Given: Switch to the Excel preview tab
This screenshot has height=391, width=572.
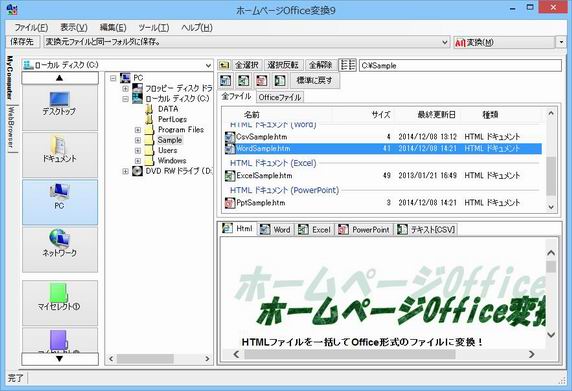Looking at the screenshot, I should pos(315,230).
